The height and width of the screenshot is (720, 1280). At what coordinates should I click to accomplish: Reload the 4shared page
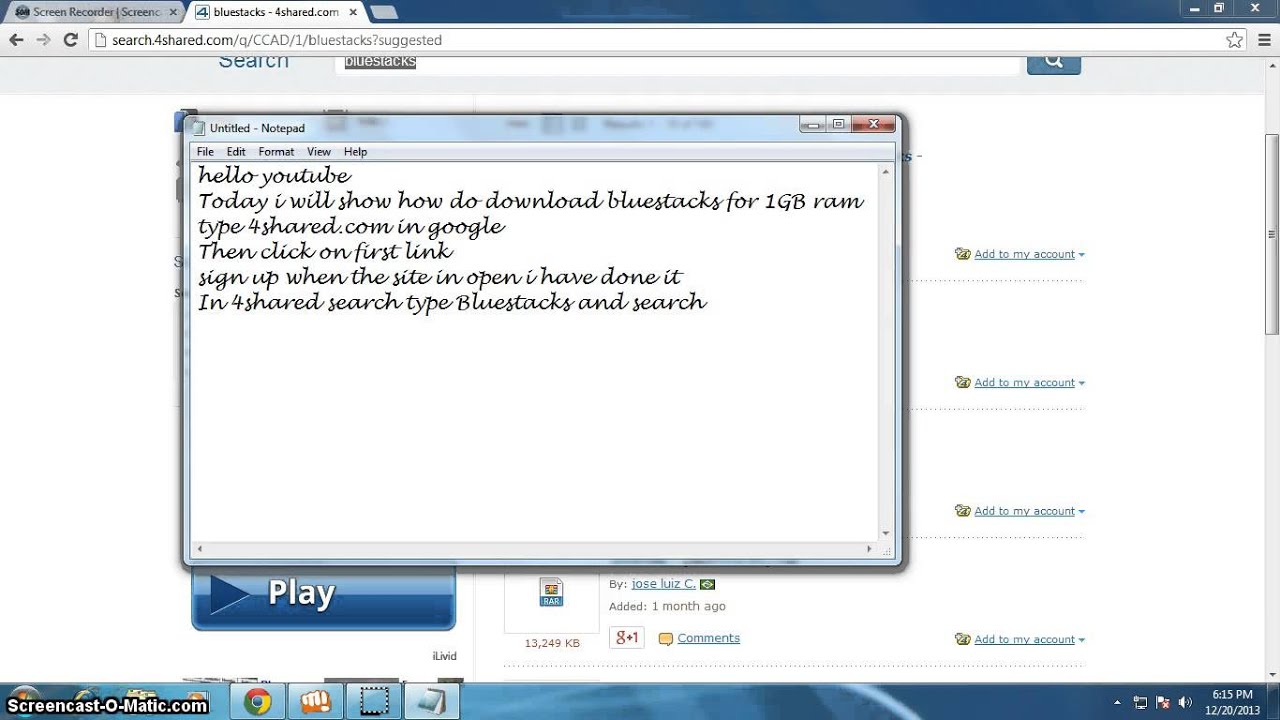[x=70, y=40]
